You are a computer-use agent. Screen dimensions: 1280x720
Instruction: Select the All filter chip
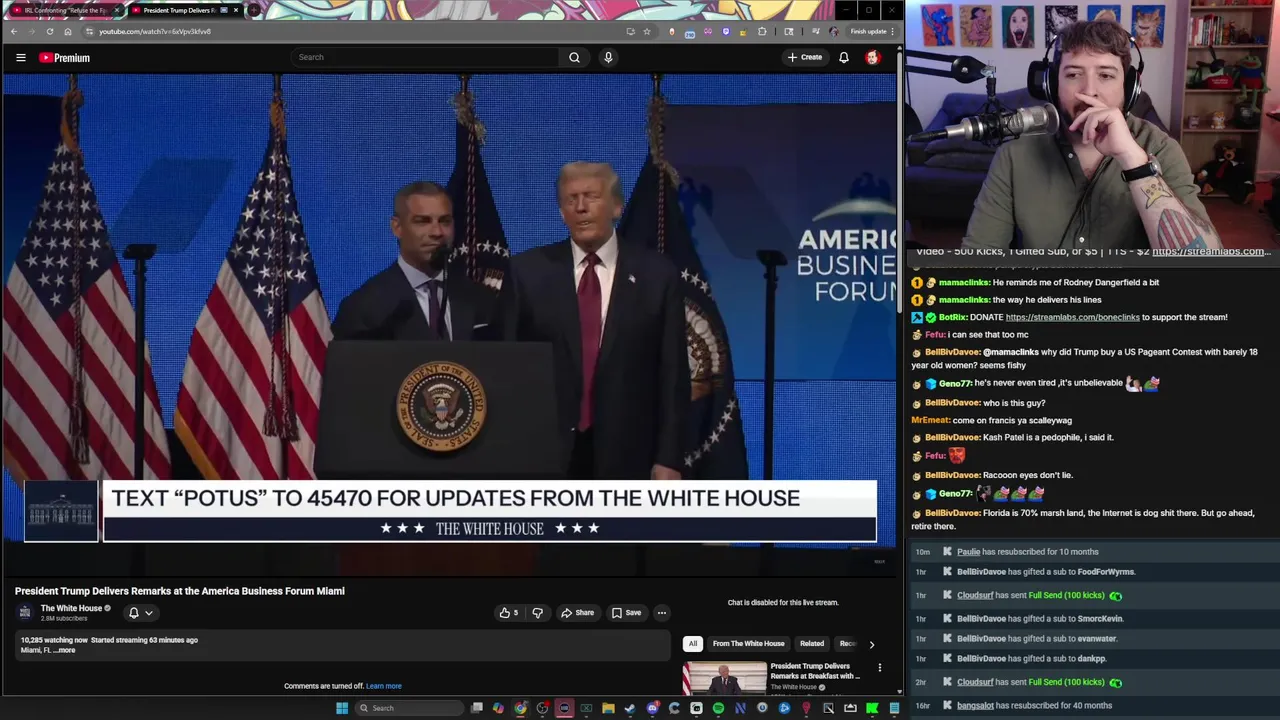tap(692, 643)
